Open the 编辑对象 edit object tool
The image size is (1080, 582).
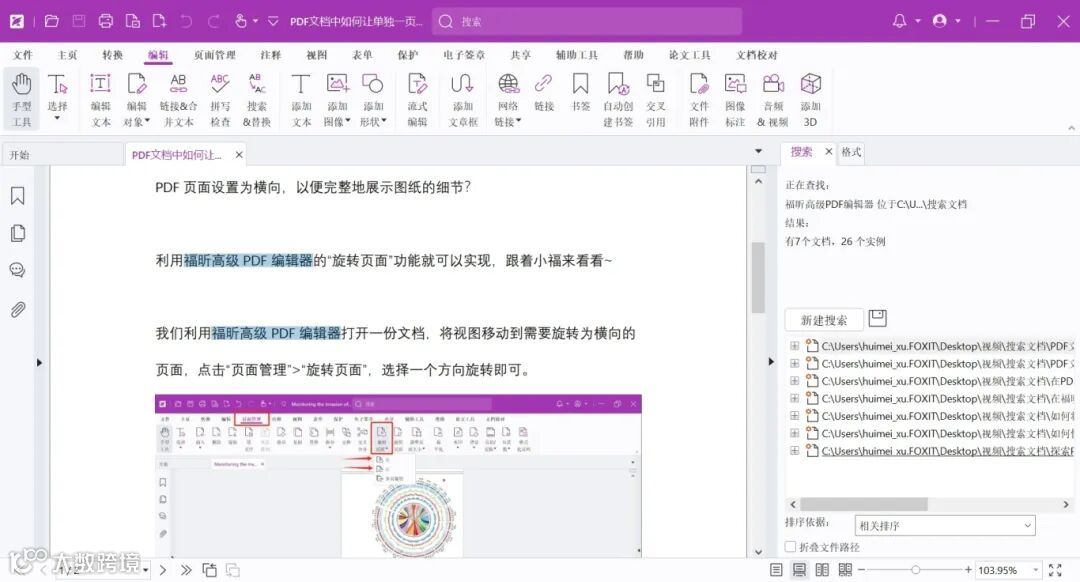[136, 100]
